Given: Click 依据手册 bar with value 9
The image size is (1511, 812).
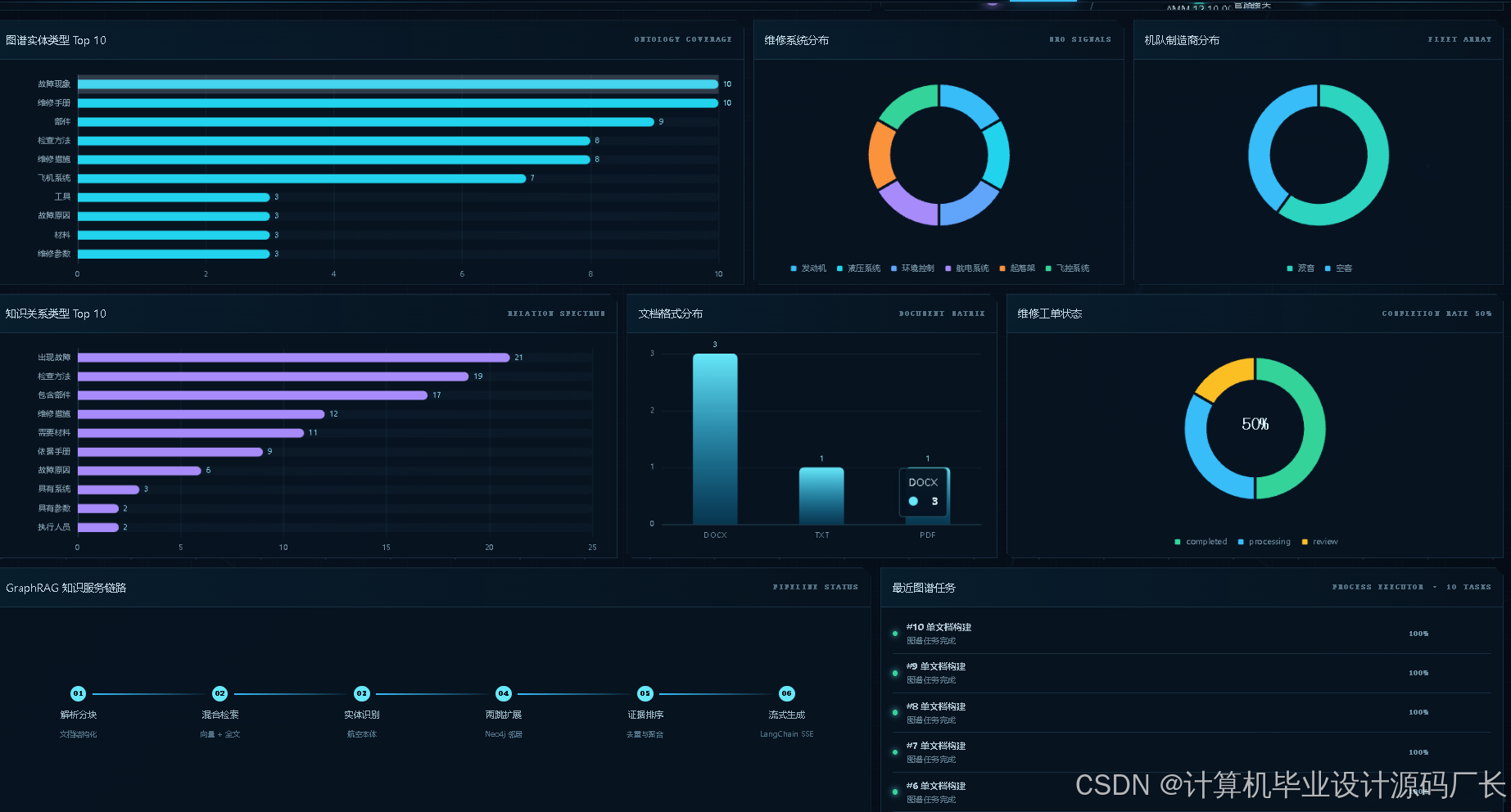Looking at the screenshot, I should (170, 452).
